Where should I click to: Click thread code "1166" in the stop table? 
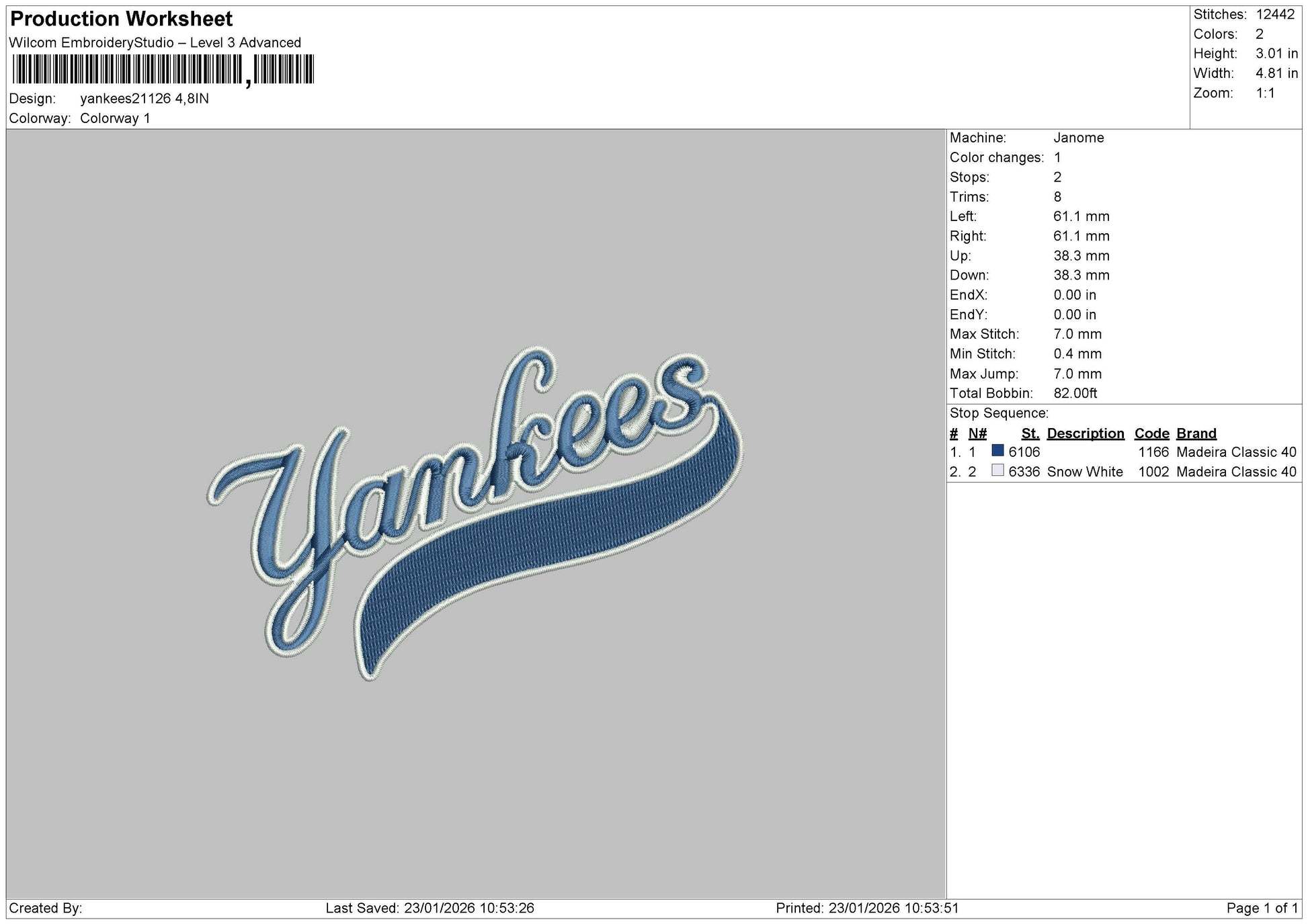point(1153,452)
